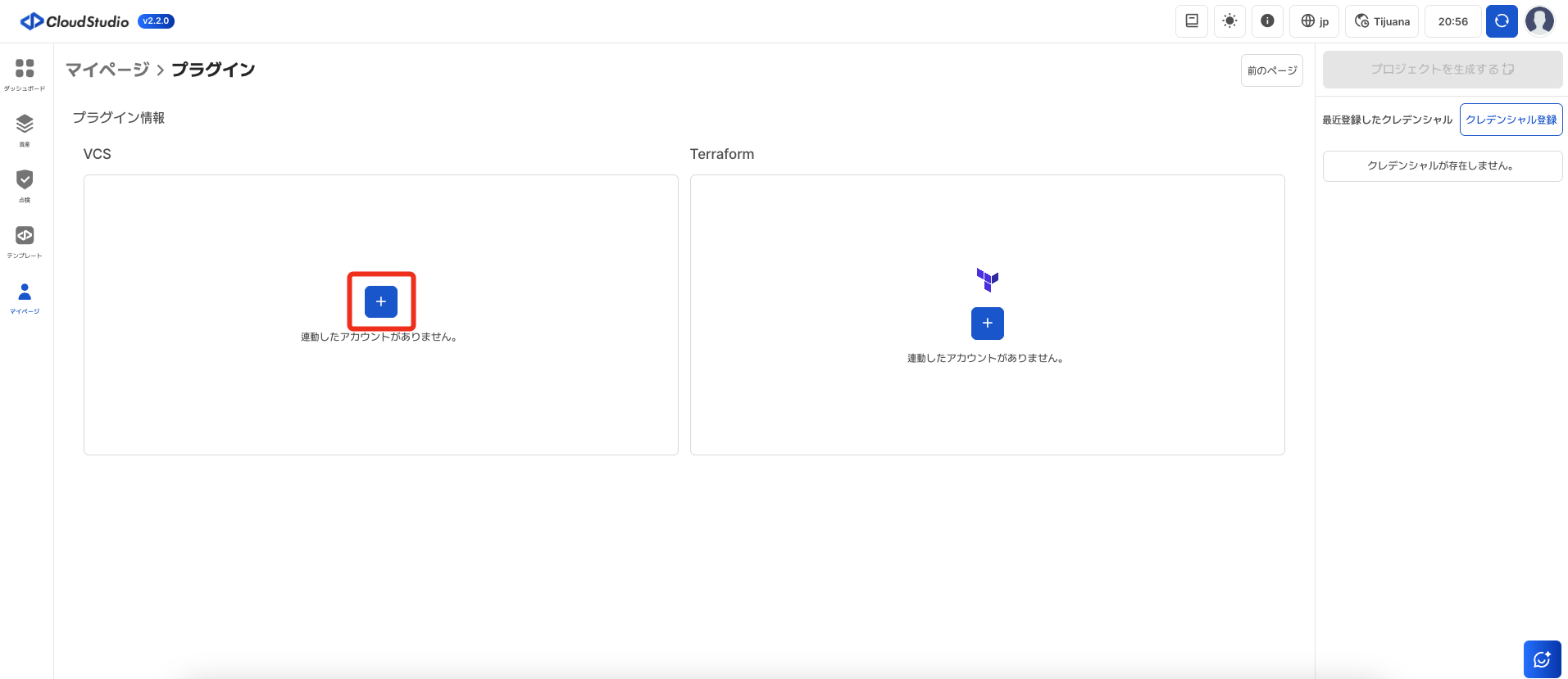Open the documentation book icon
1568x679 pixels.
point(1192,21)
